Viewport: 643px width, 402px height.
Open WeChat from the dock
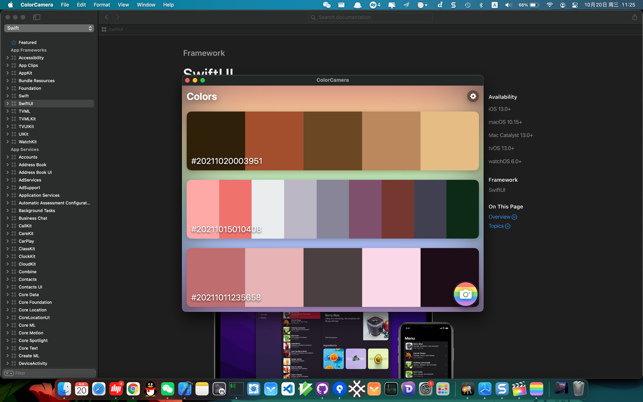(x=167, y=388)
